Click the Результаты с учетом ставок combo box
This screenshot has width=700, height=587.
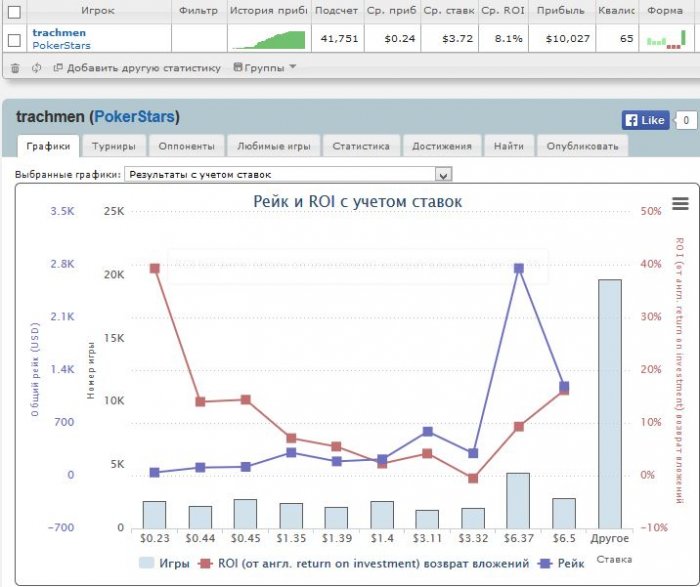[288, 175]
